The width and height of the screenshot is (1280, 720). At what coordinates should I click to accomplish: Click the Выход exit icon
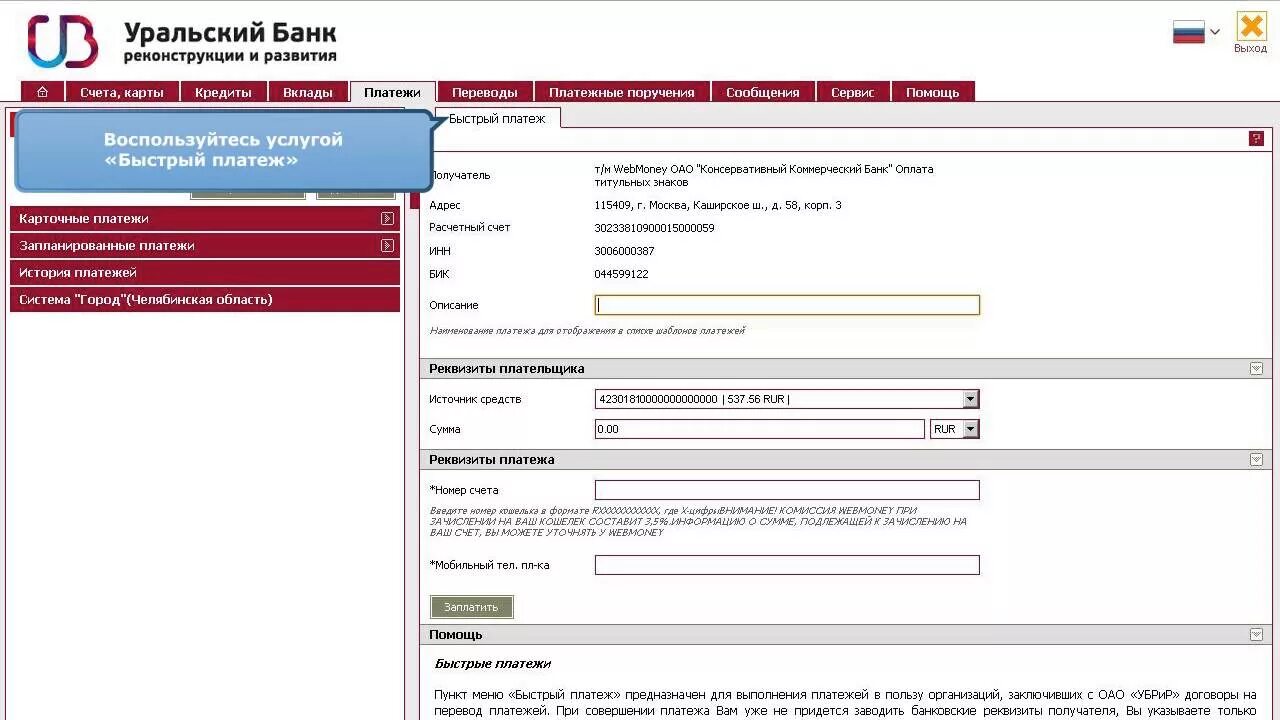[1250, 33]
